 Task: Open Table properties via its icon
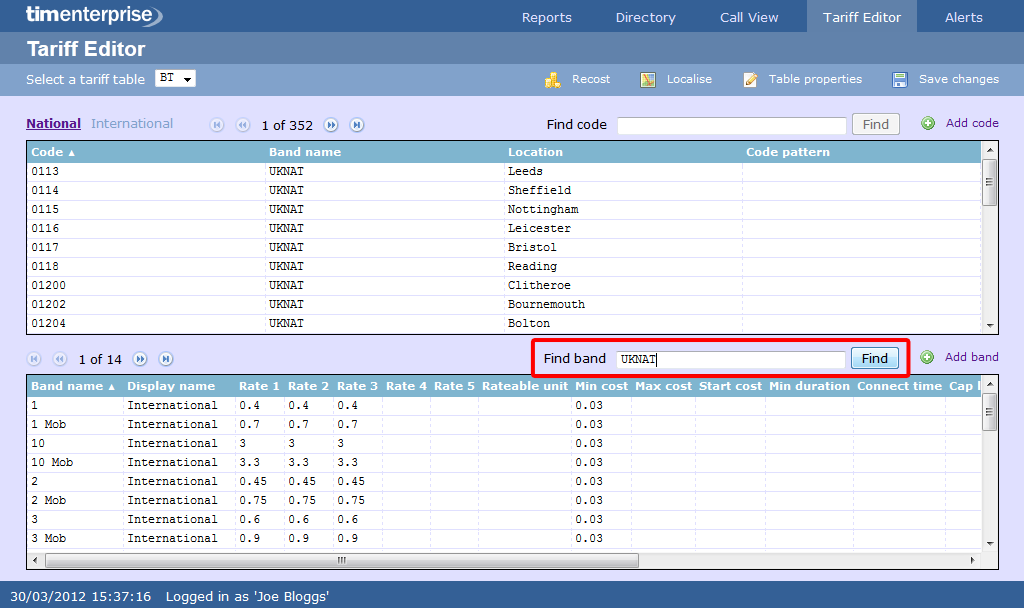[750, 80]
